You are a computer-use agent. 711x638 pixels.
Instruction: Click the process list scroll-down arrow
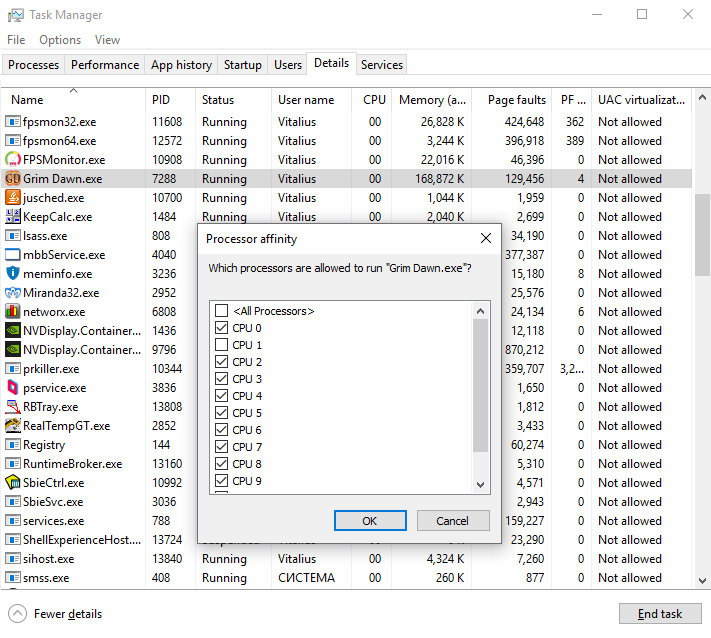pyautogui.click(x=702, y=580)
